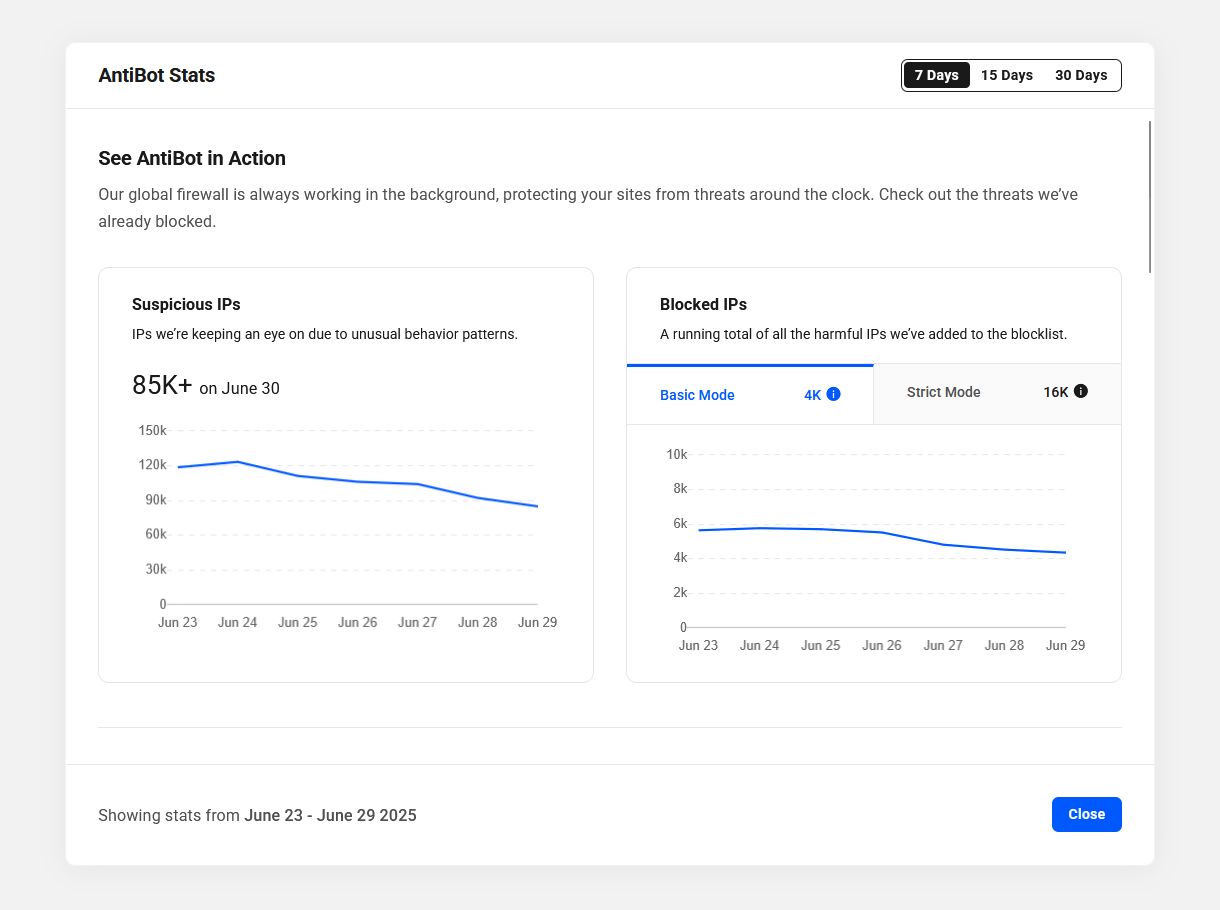Click the June 23 - June 29 2025 date text
Viewport: 1220px width, 910px height.
(330, 815)
